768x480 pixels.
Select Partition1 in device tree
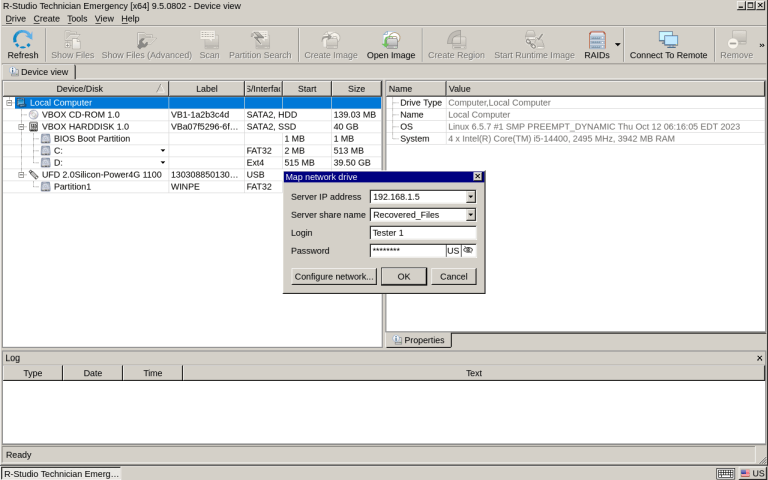point(72,186)
